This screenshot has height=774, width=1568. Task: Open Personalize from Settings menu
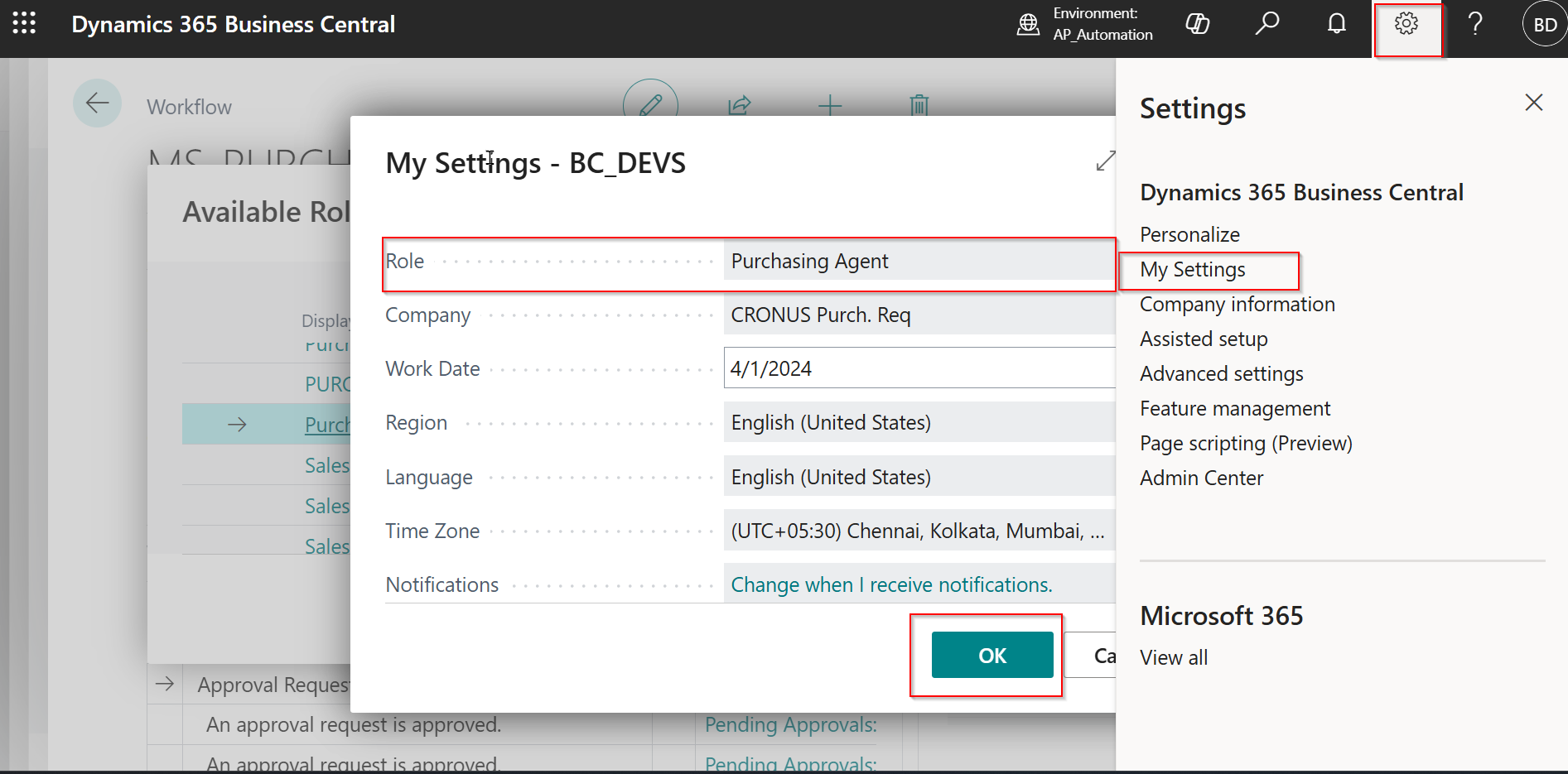1189,235
